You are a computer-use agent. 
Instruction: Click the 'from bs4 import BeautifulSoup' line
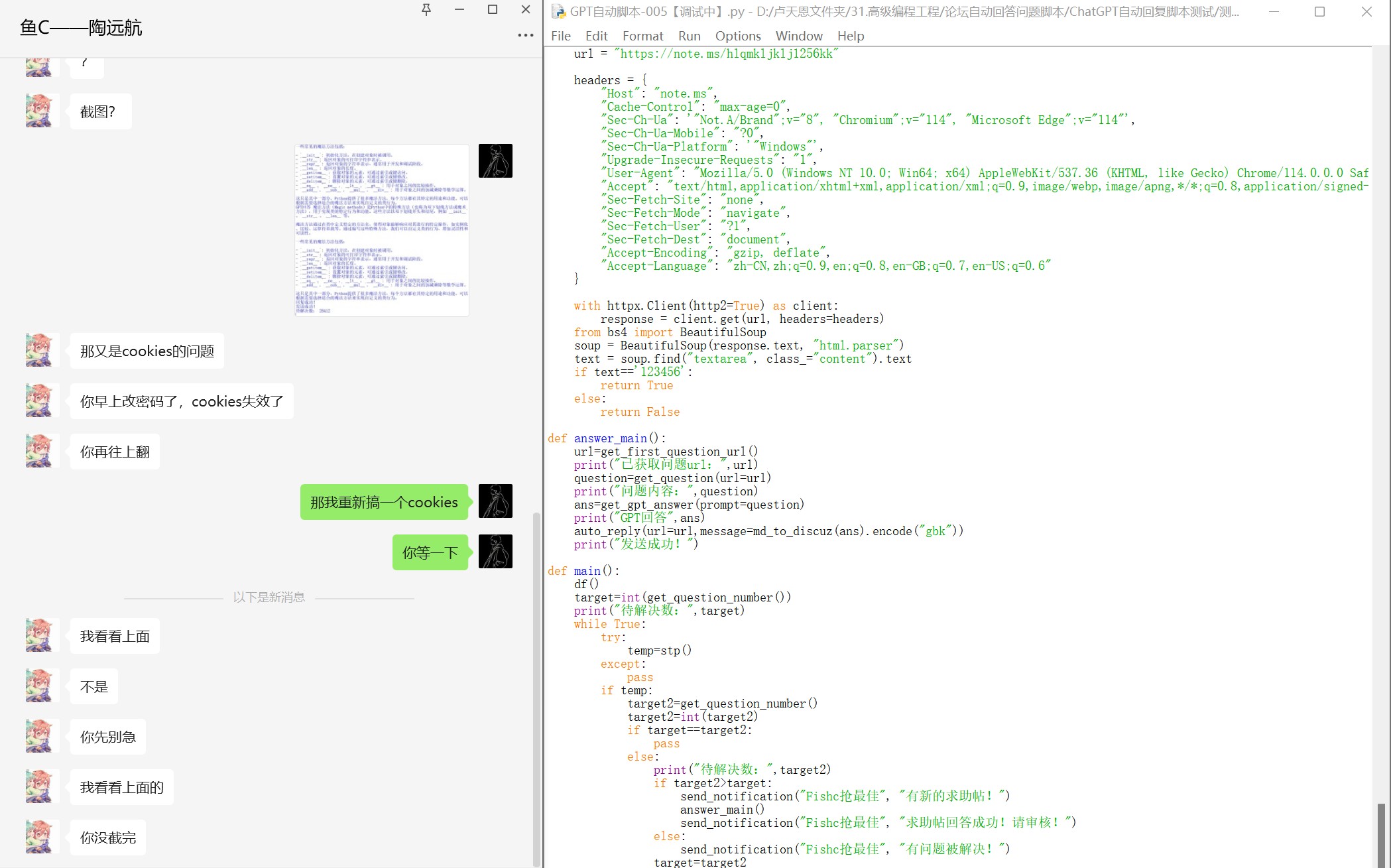click(x=670, y=332)
